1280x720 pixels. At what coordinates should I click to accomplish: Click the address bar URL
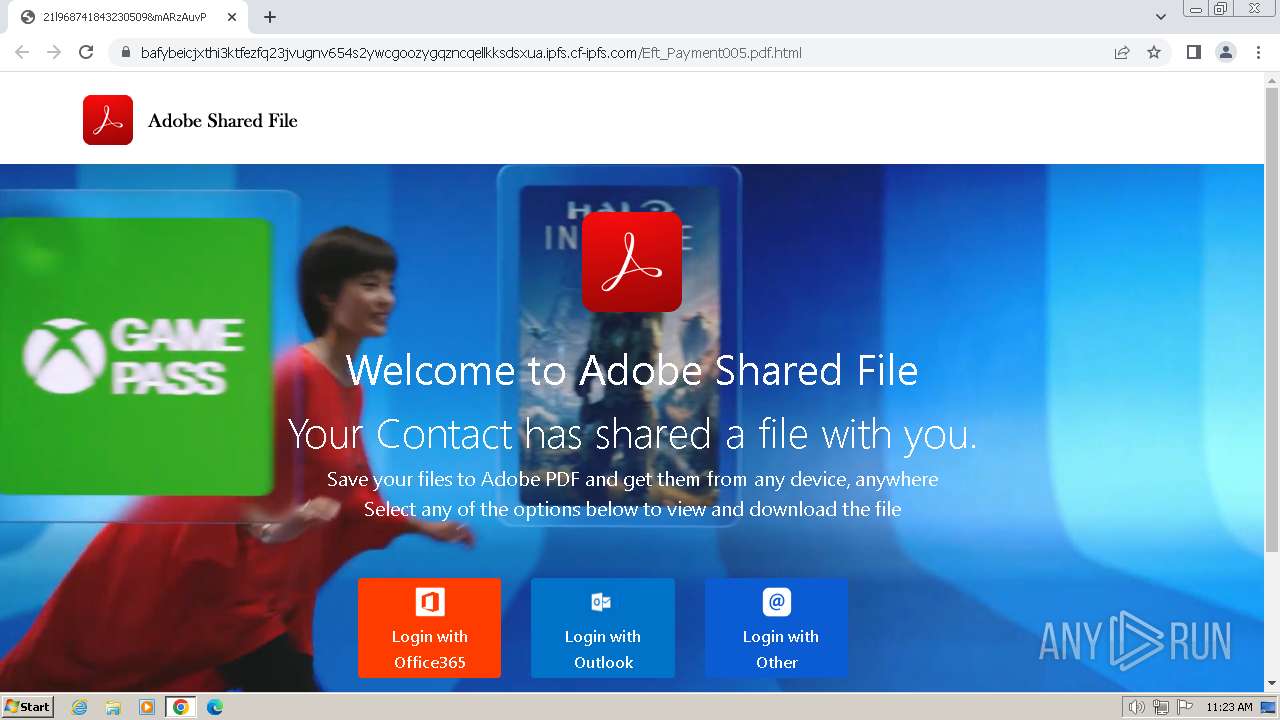[x=471, y=53]
